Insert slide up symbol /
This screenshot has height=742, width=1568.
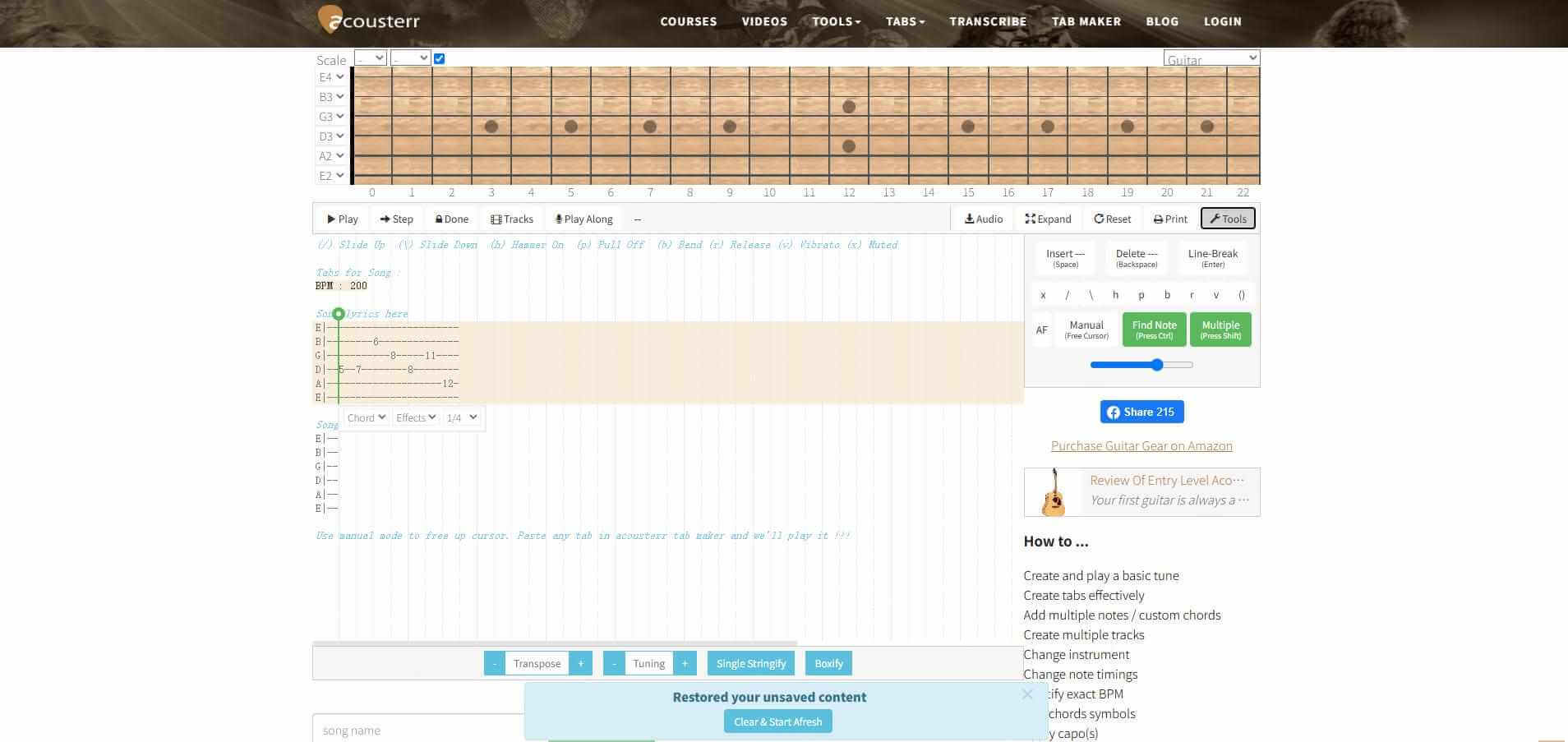tap(1068, 294)
